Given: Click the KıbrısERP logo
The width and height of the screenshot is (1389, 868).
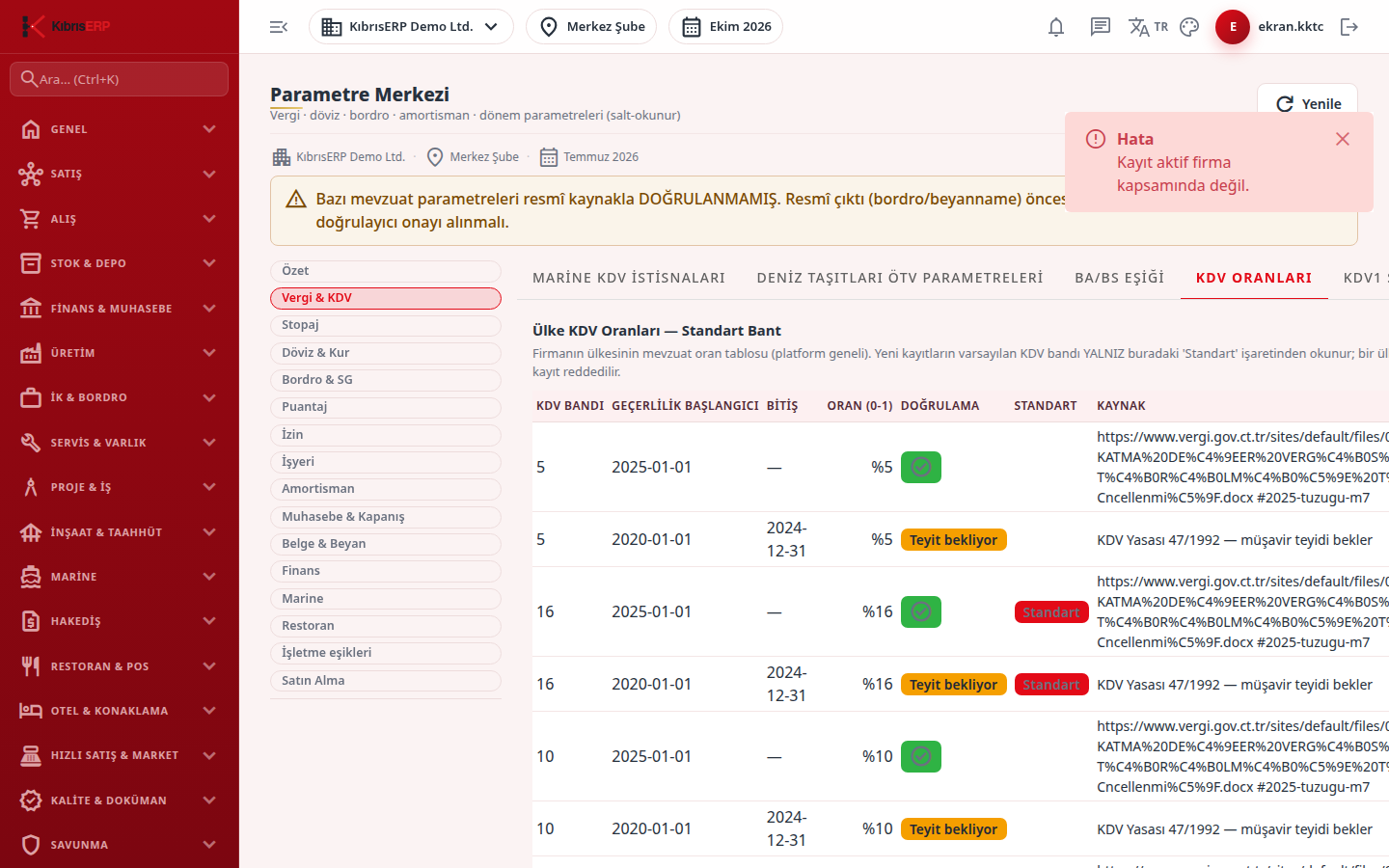Looking at the screenshot, I should (66, 26).
